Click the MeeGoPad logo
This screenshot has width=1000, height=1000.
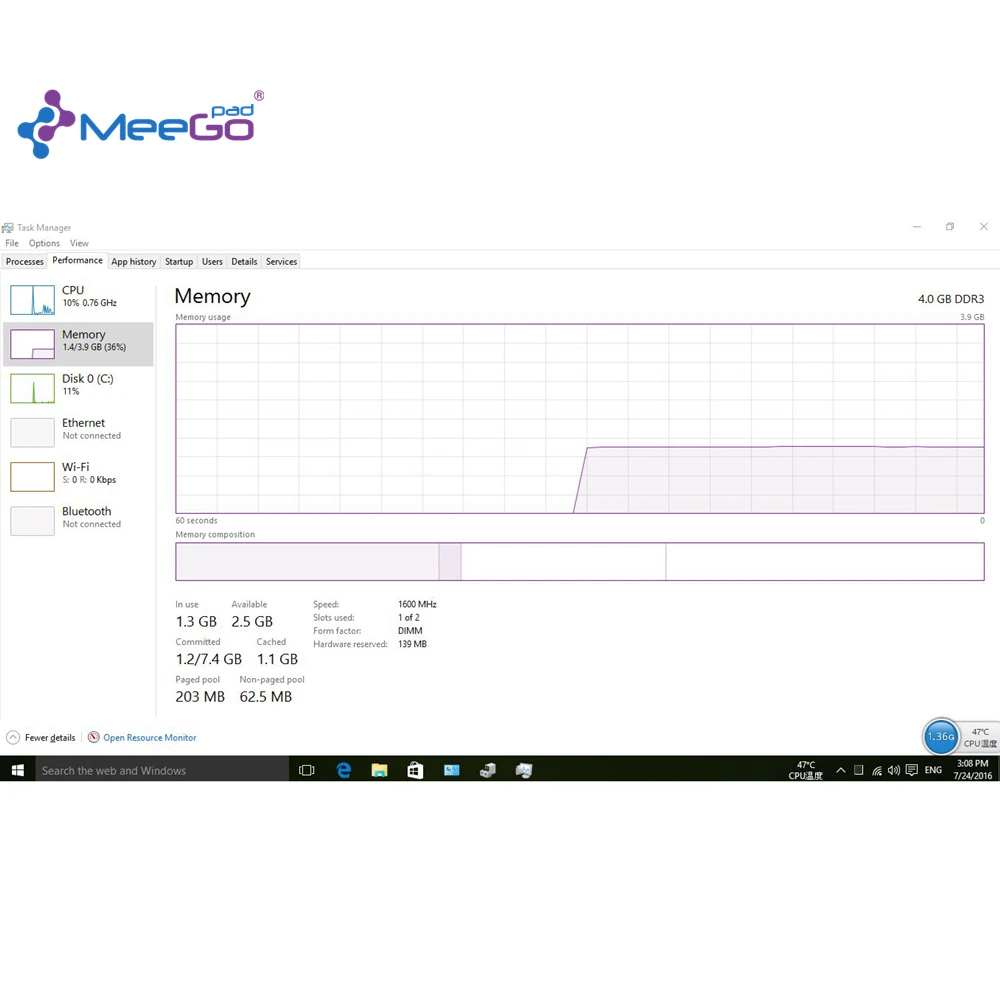[141, 124]
